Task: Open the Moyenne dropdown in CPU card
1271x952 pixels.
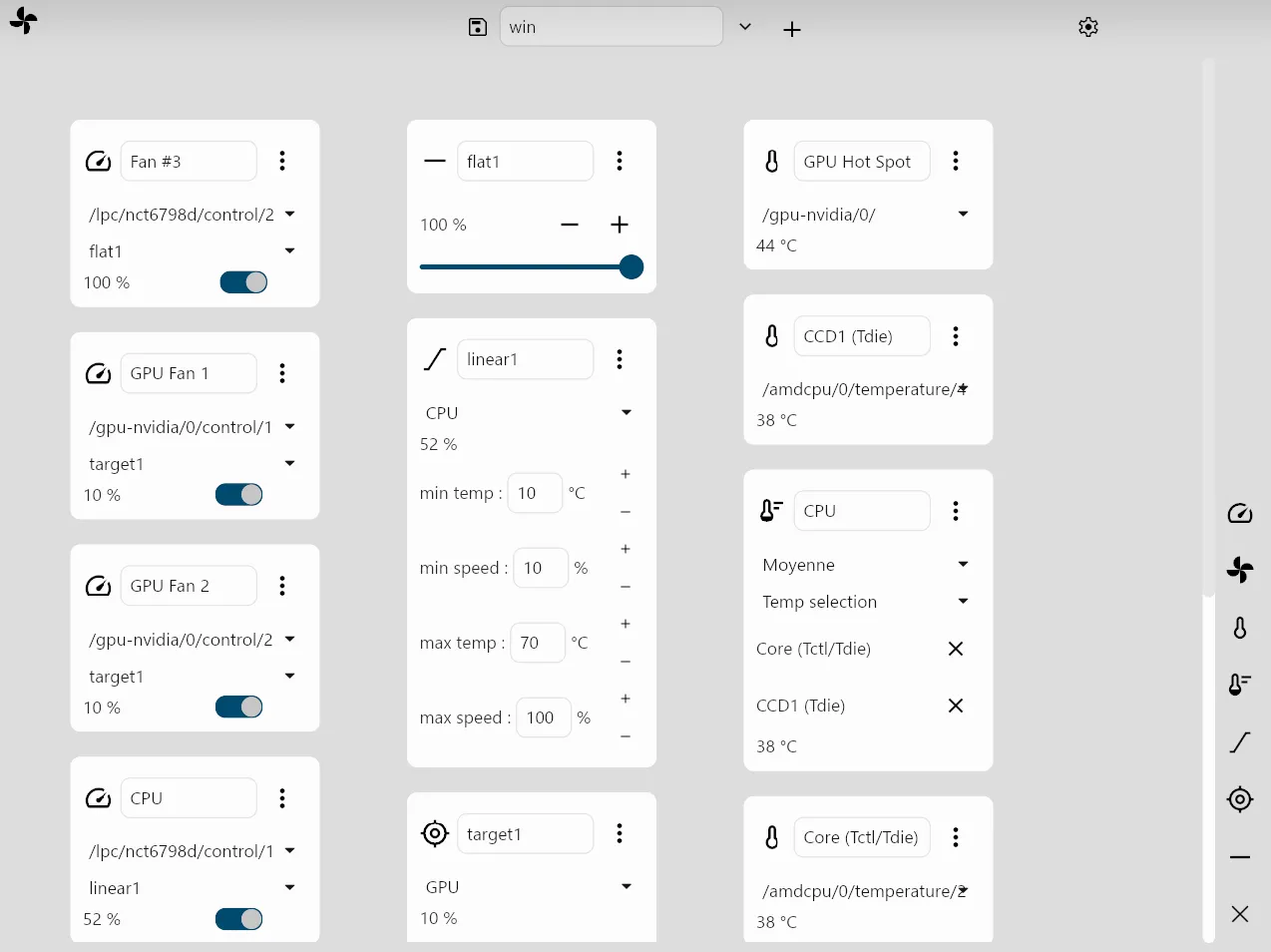Action: [963, 565]
